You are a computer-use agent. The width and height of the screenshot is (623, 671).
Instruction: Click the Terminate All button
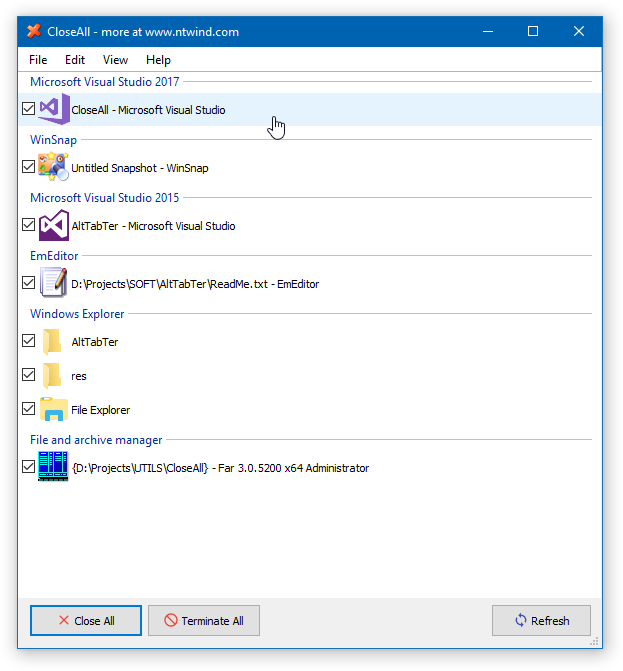coord(204,621)
